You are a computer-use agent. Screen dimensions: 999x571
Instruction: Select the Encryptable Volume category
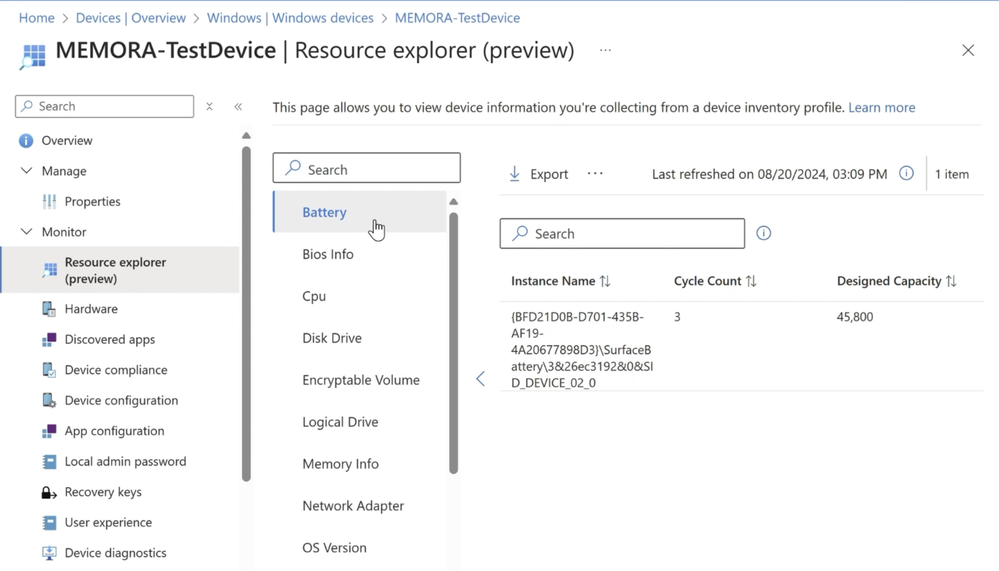[360, 380]
